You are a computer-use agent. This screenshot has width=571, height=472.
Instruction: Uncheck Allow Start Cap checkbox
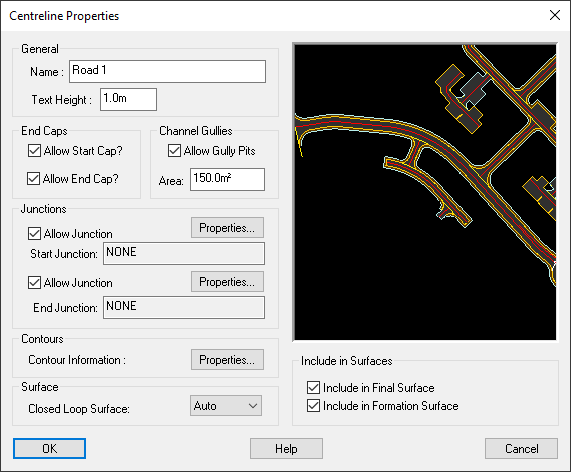pyautogui.click(x=34, y=150)
